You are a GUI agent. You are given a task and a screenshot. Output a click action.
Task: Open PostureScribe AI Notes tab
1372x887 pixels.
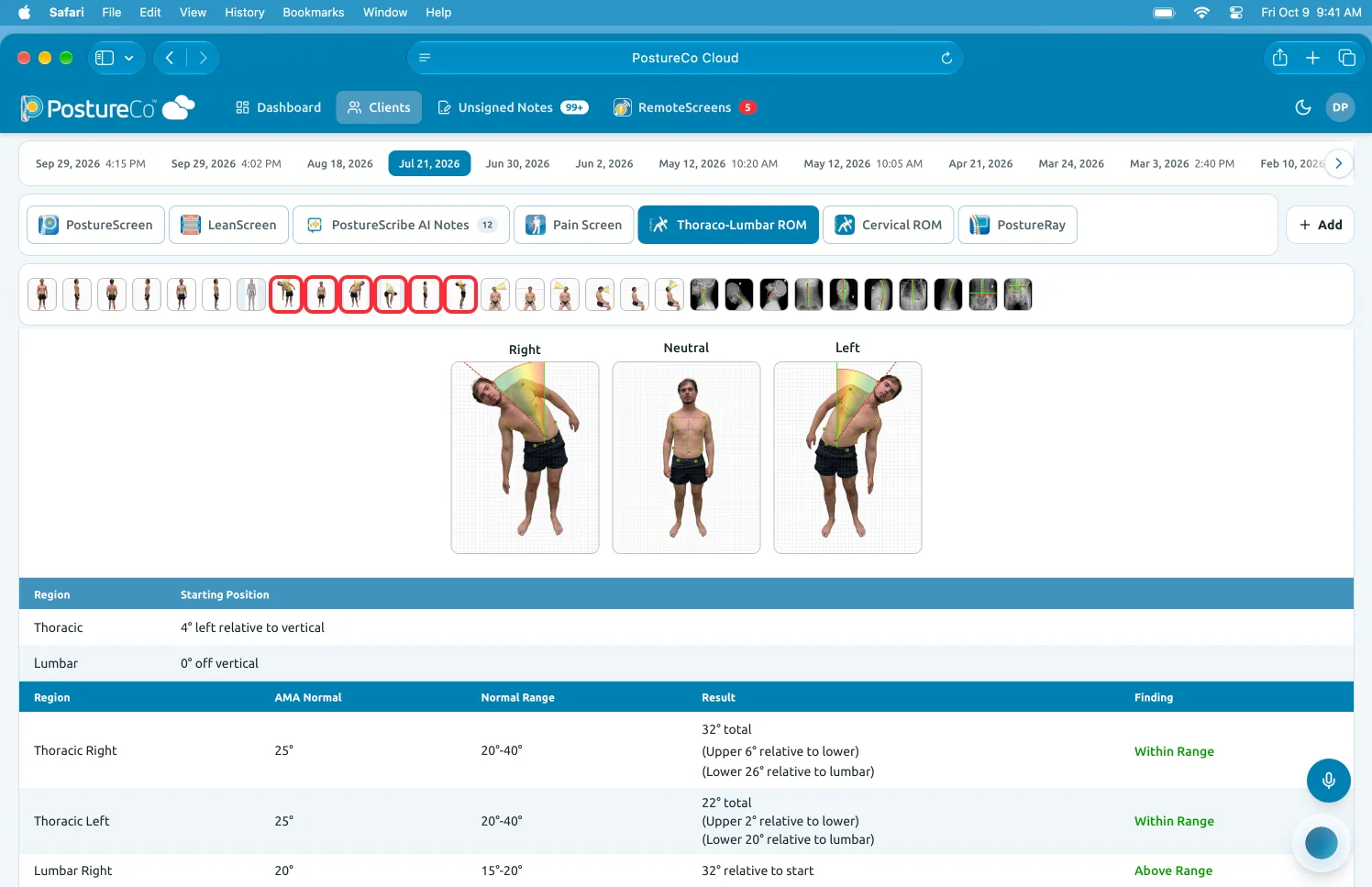[402, 225]
